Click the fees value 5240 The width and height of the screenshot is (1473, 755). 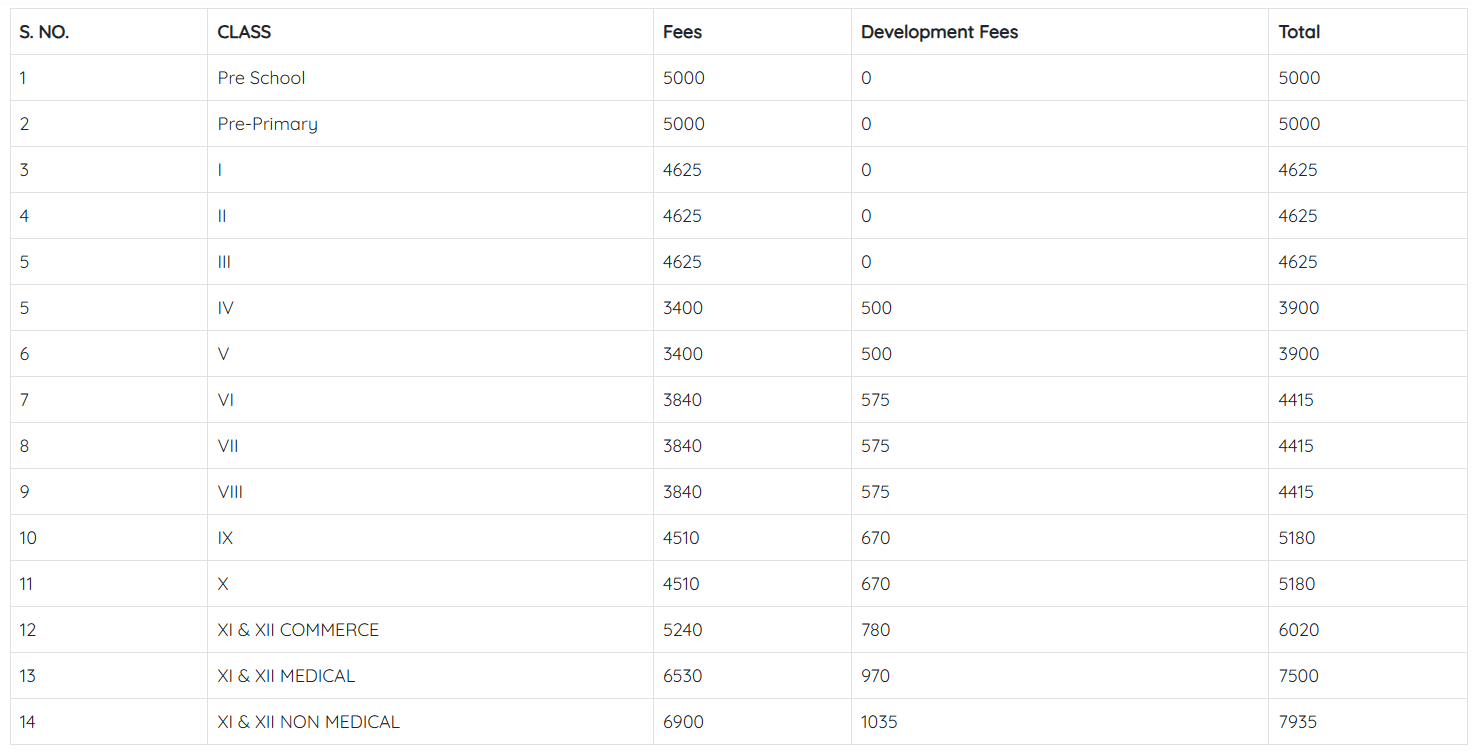(x=683, y=630)
